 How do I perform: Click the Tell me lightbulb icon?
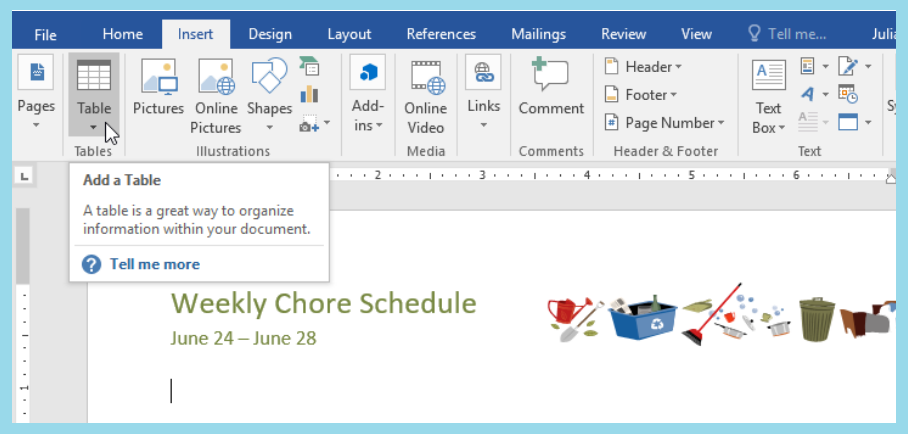coord(754,34)
